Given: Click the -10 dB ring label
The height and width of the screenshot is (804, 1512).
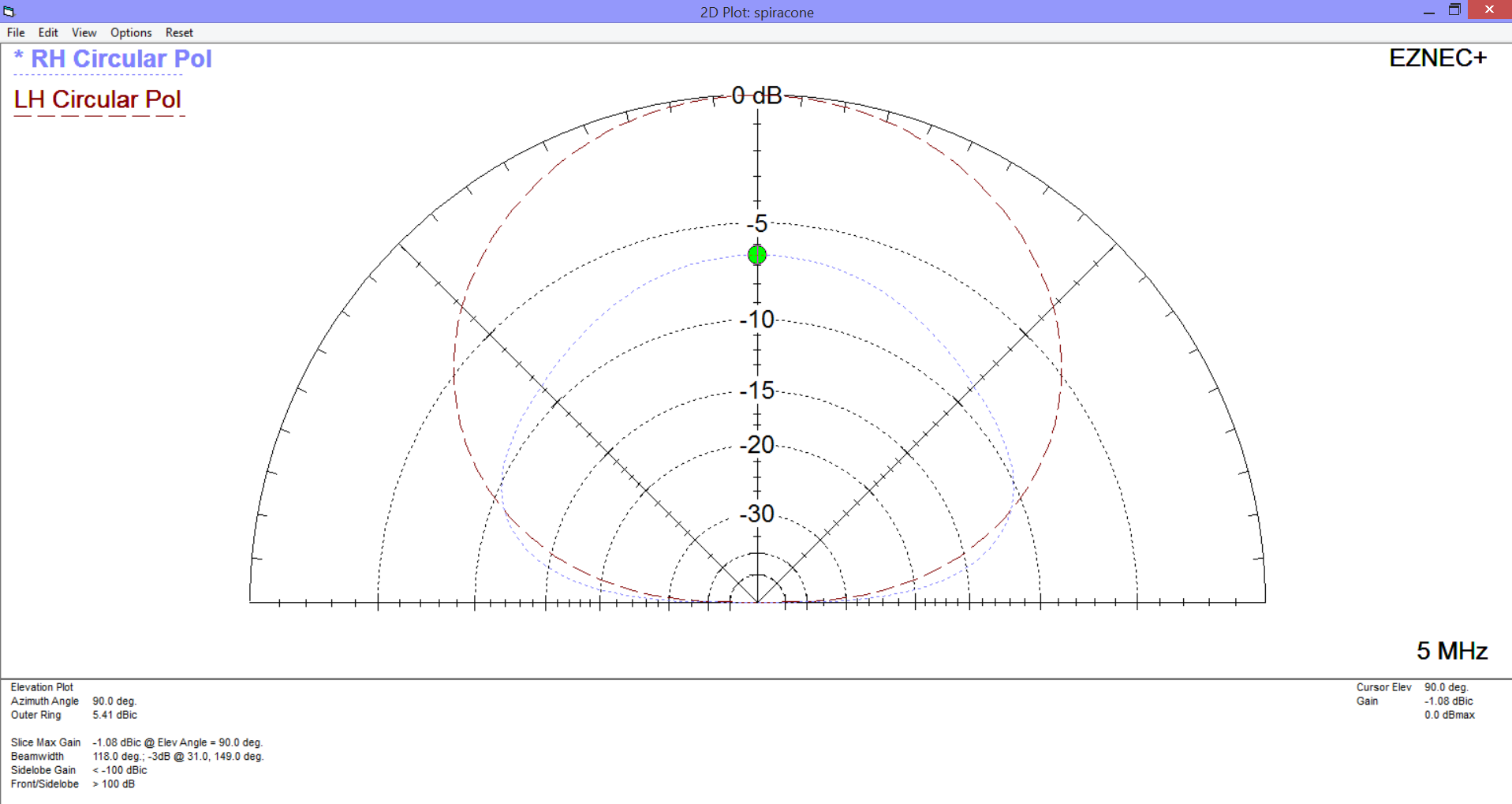Looking at the screenshot, I should [757, 320].
